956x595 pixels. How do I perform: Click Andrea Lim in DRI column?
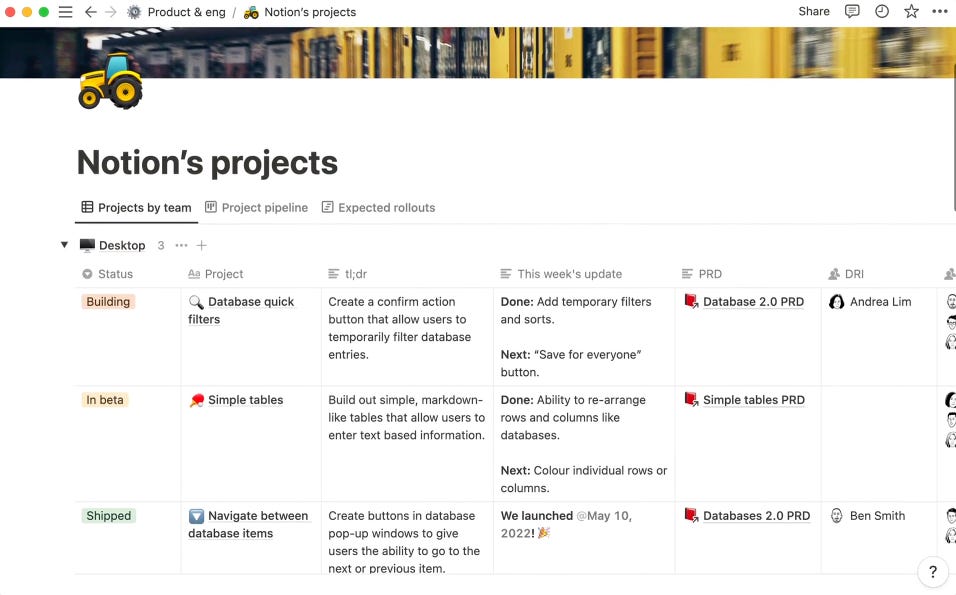(880, 301)
